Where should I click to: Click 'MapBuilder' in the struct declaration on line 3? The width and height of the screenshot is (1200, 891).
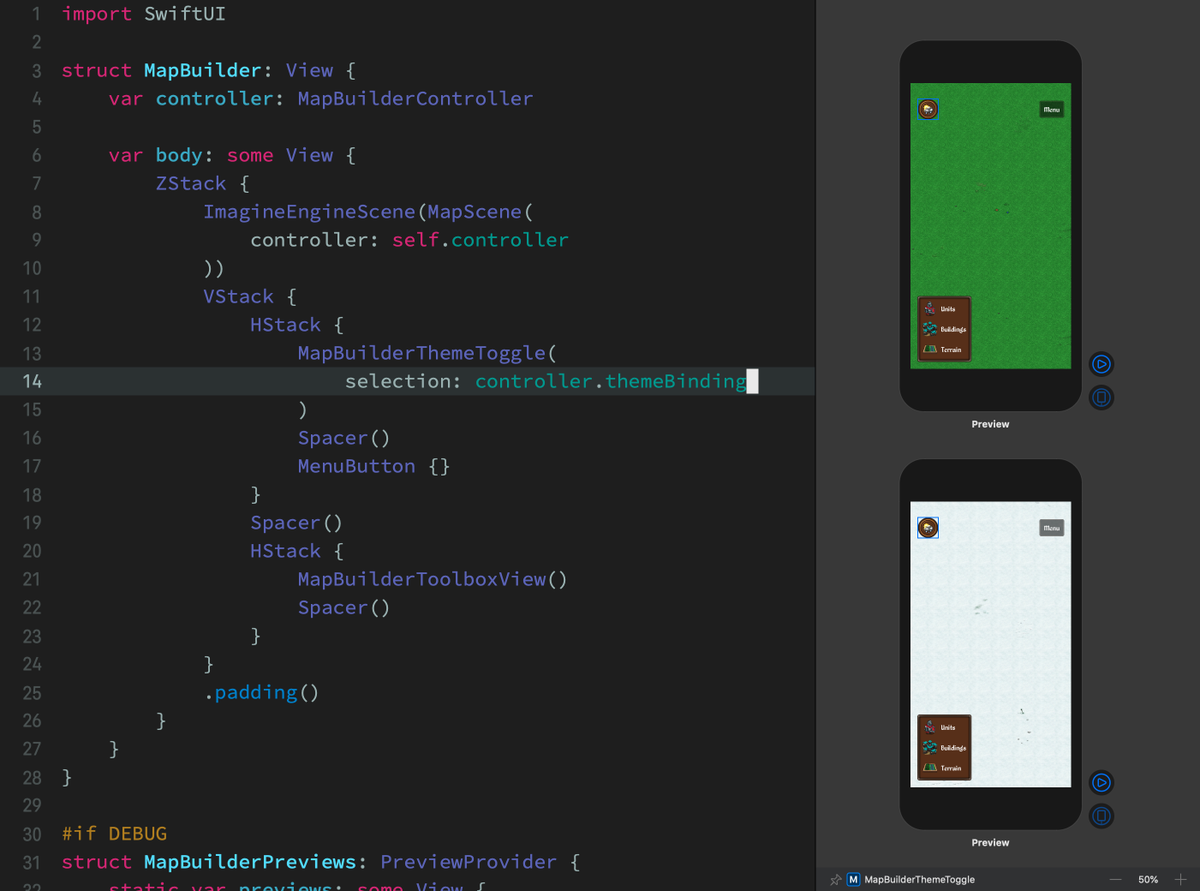[202, 71]
